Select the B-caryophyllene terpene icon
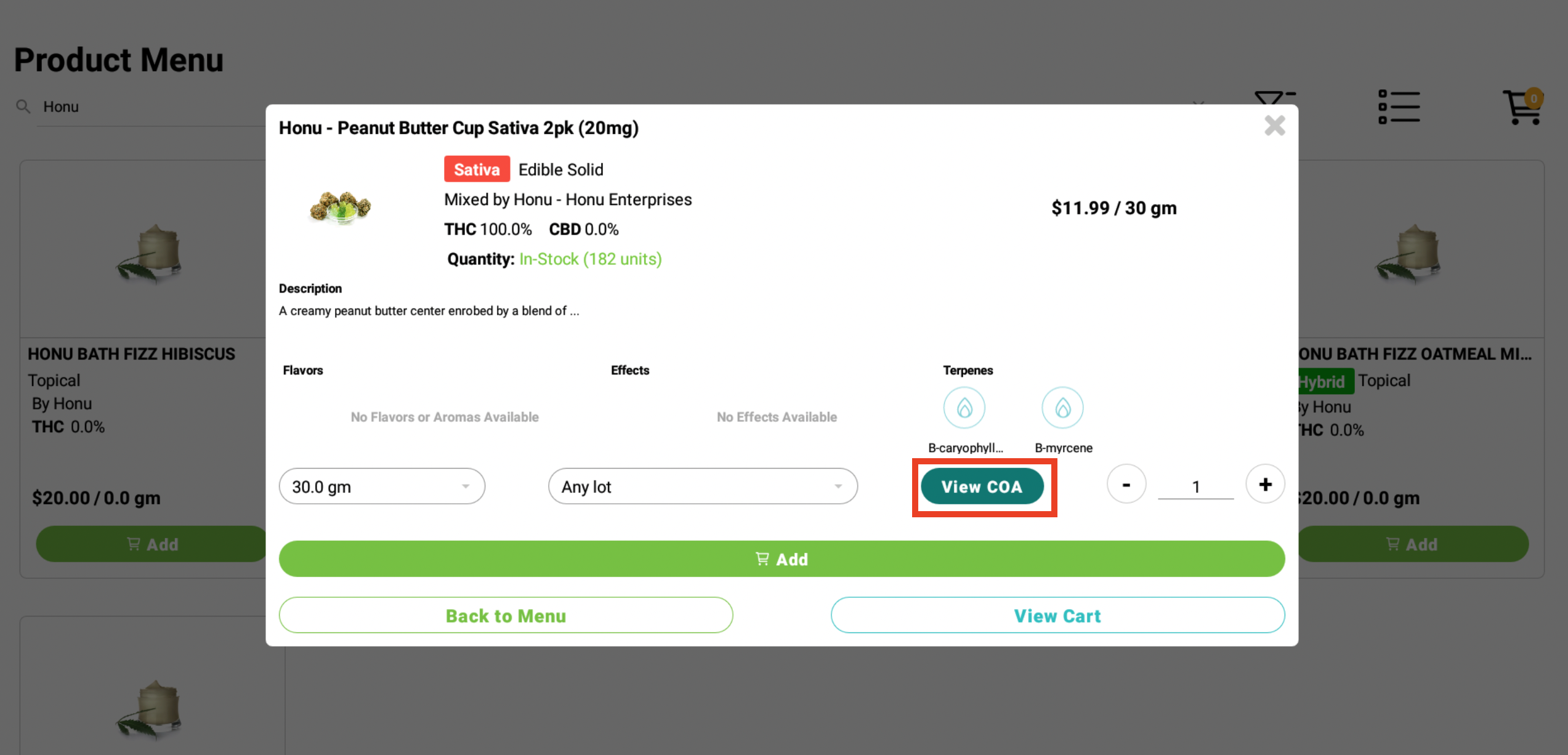 [964, 408]
